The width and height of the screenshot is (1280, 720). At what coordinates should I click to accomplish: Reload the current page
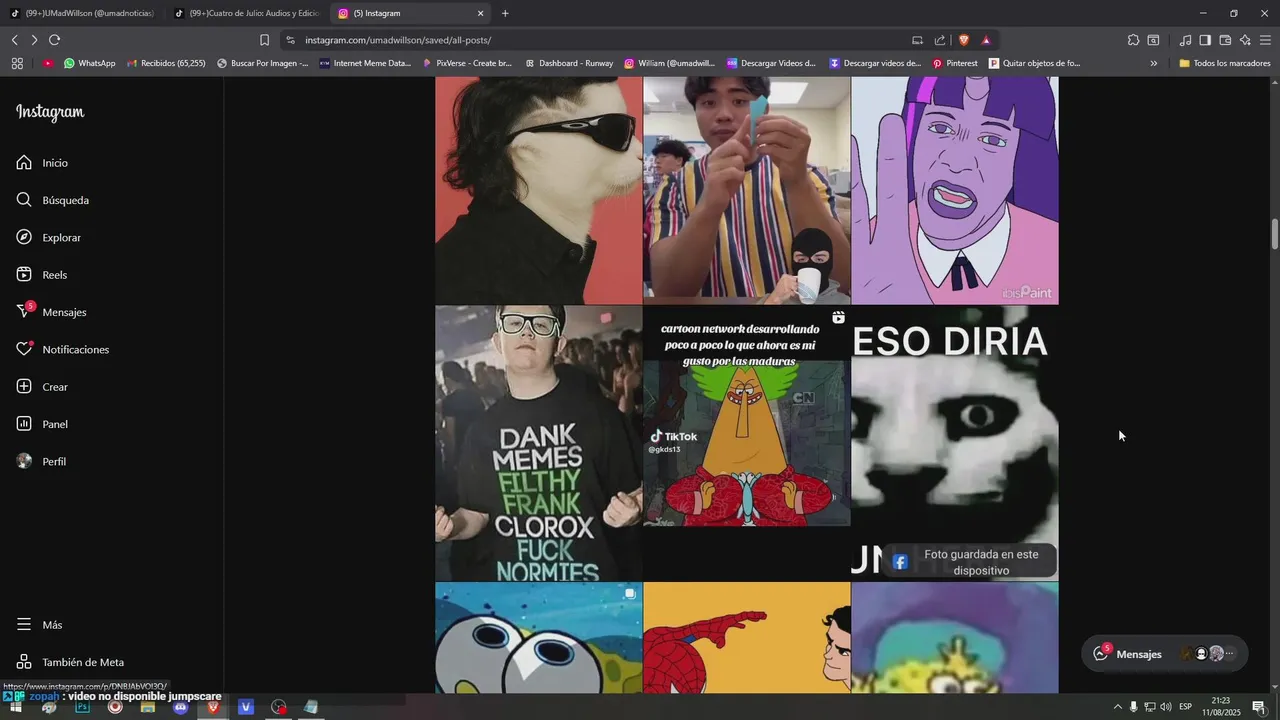54,40
